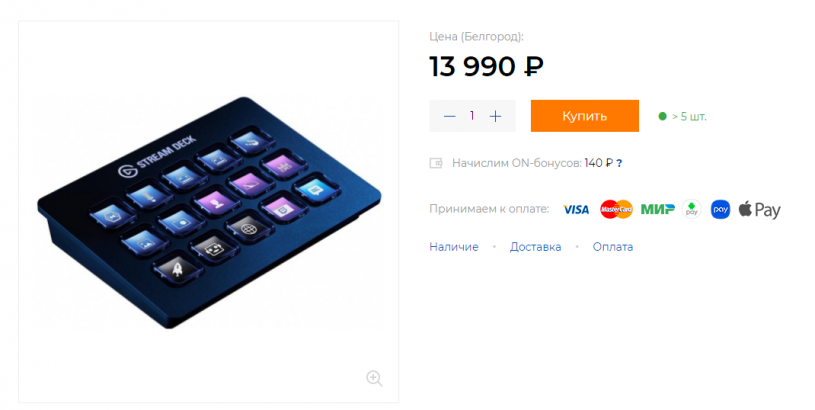
Task: Click the Apple Pay logo
Action: pyautogui.click(x=759, y=209)
